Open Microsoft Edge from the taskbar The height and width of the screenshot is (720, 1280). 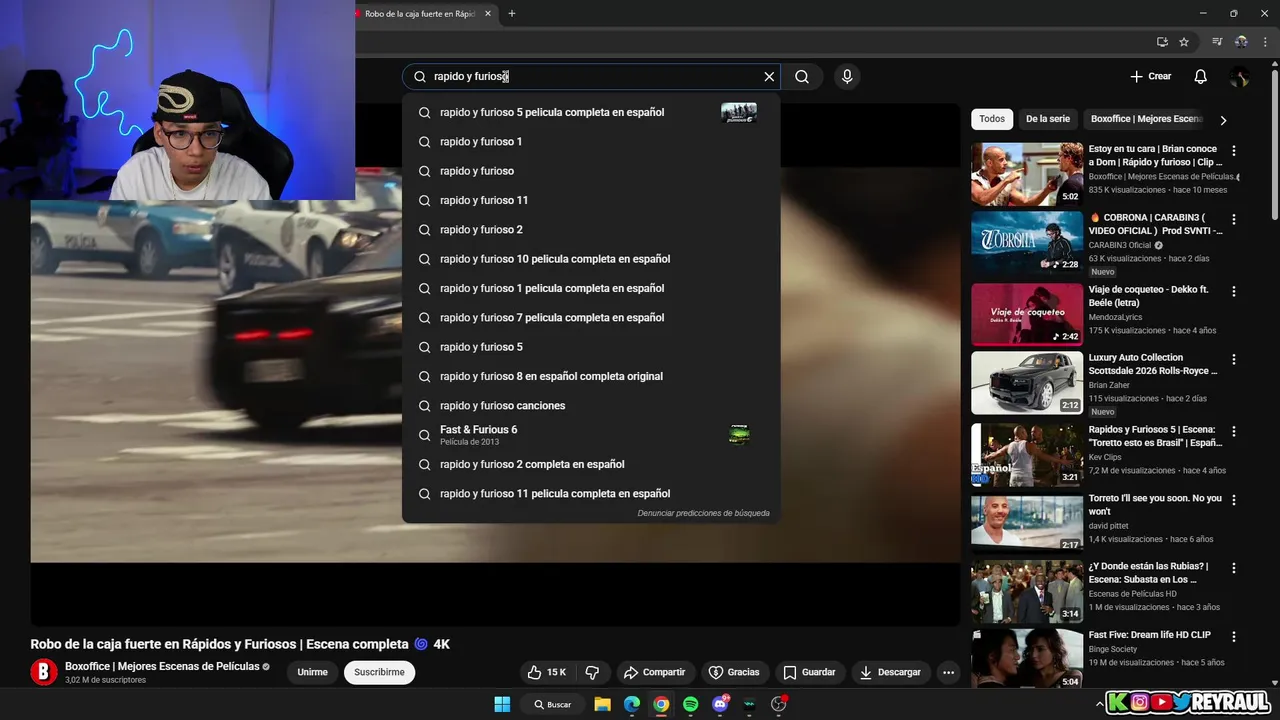pyautogui.click(x=632, y=704)
